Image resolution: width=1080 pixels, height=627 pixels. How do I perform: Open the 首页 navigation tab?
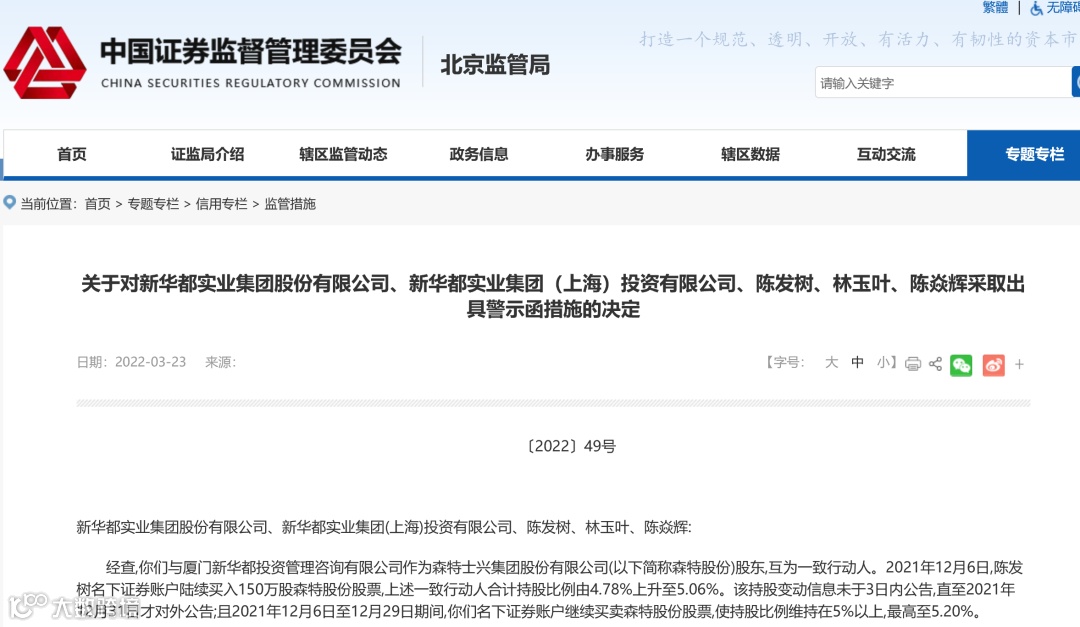tap(72, 154)
